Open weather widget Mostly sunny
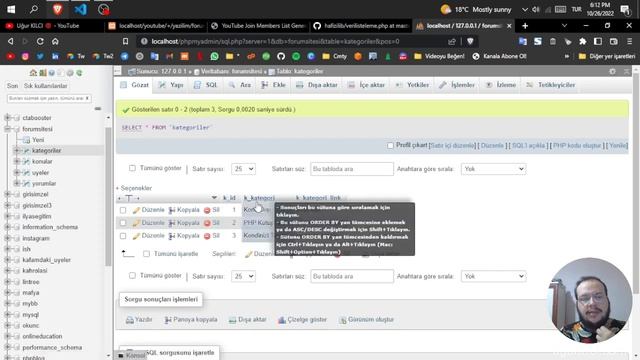640x360 pixels. (x=476, y=9)
